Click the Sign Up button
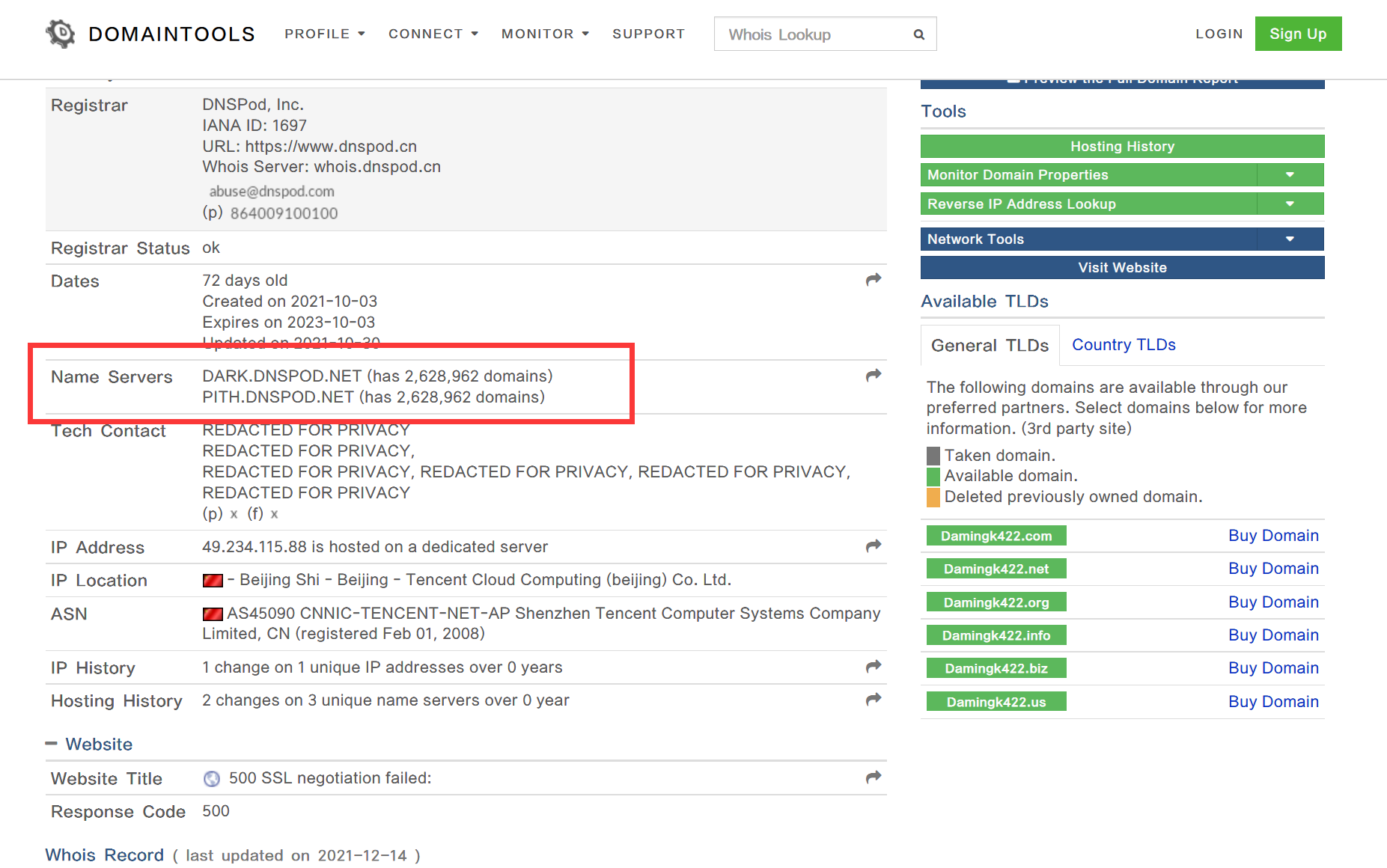Screen dimensions: 1387x868 coord(1298,34)
